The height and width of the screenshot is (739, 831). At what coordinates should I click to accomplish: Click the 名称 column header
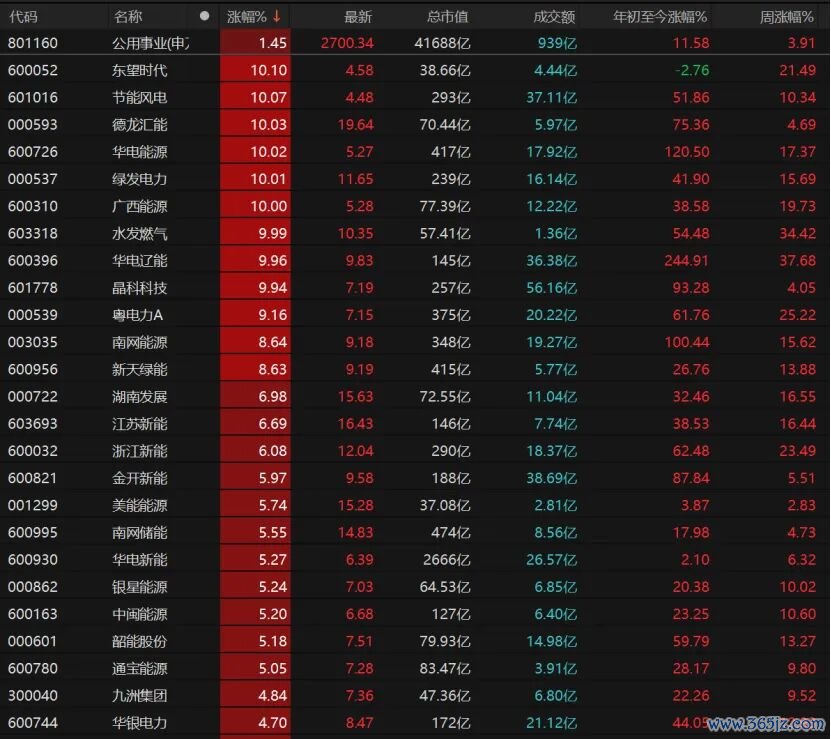point(128,17)
